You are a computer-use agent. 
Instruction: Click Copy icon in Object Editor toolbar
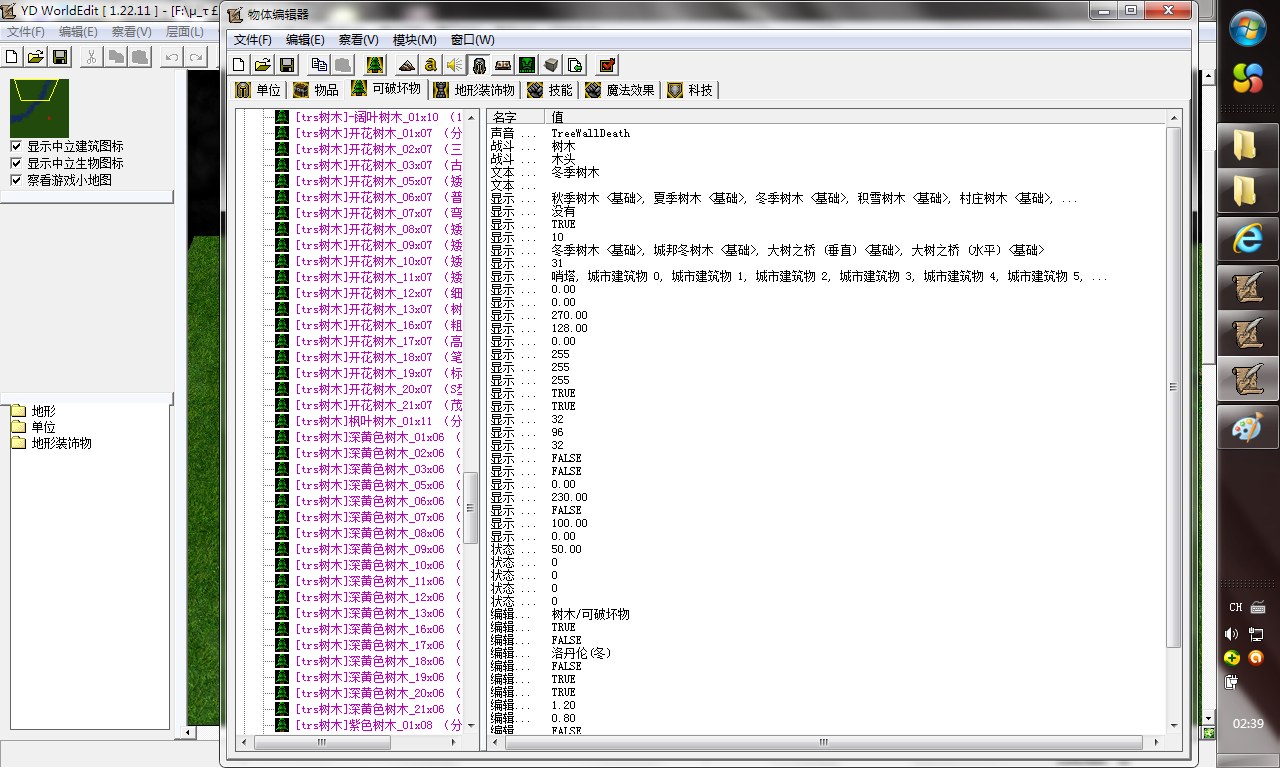[x=319, y=65]
